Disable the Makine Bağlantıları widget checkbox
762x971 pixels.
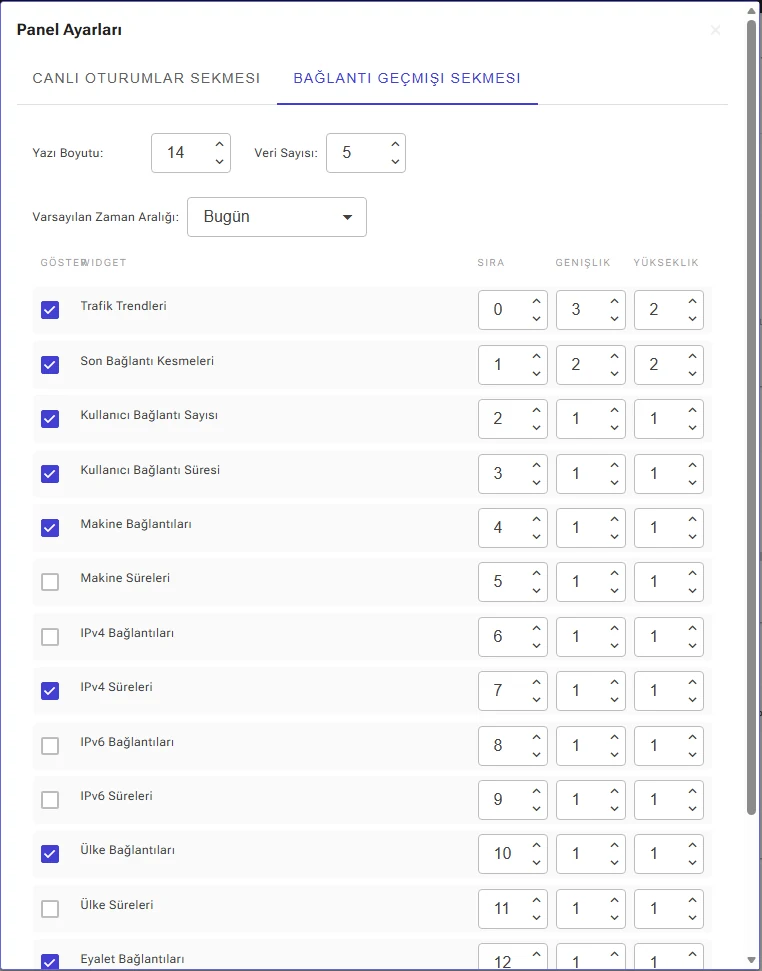pos(50,528)
